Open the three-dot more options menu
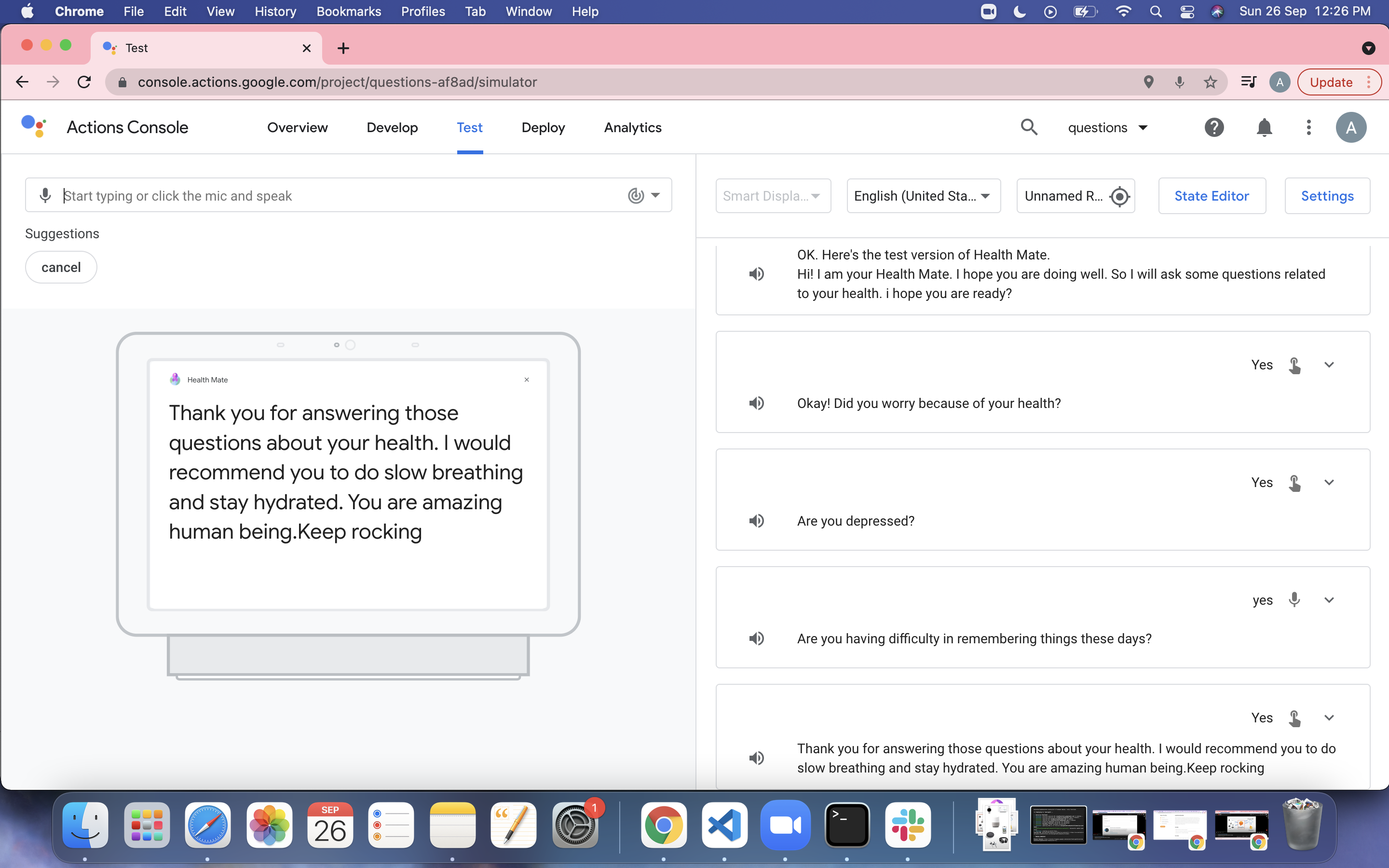The image size is (1389, 868). click(1308, 127)
